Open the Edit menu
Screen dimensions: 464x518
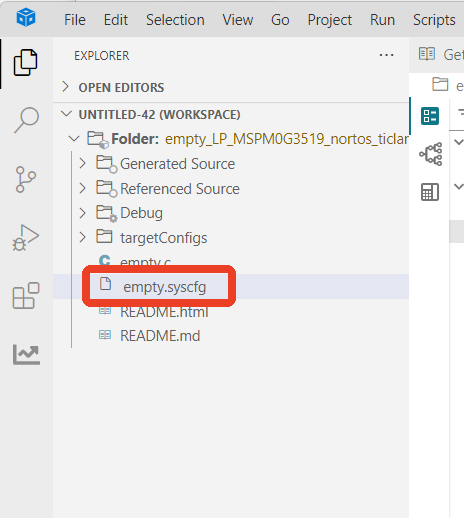(116, 20)
